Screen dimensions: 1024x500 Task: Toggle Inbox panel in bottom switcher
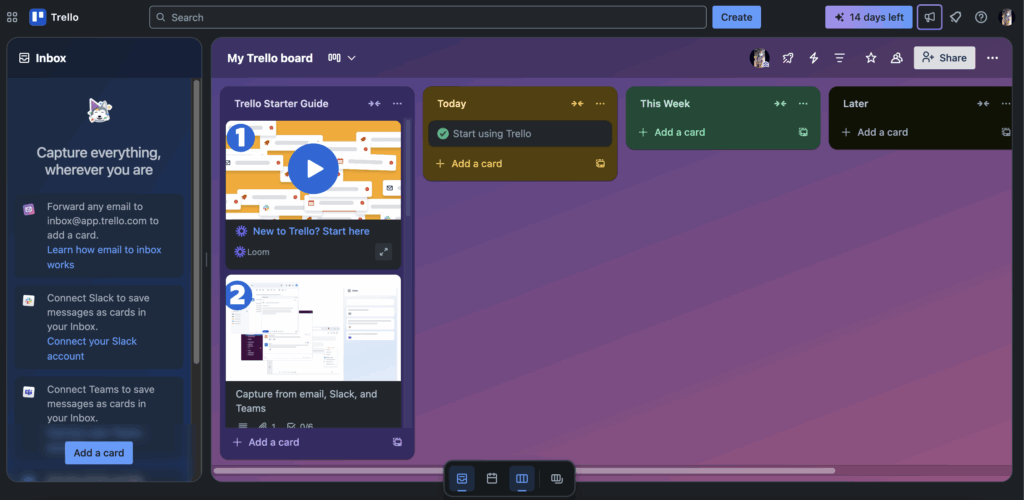coord(462,478)
